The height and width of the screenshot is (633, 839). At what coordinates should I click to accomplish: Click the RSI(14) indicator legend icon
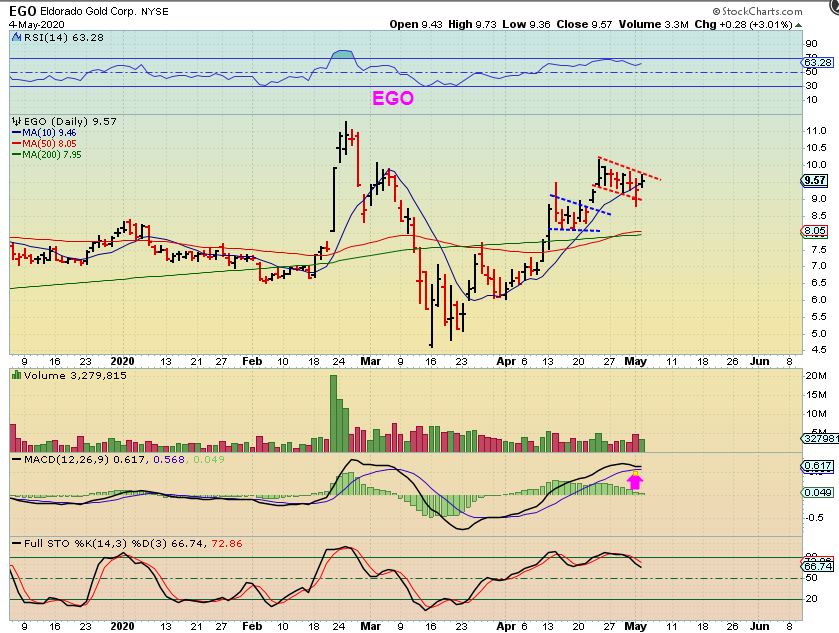(17, 37)
